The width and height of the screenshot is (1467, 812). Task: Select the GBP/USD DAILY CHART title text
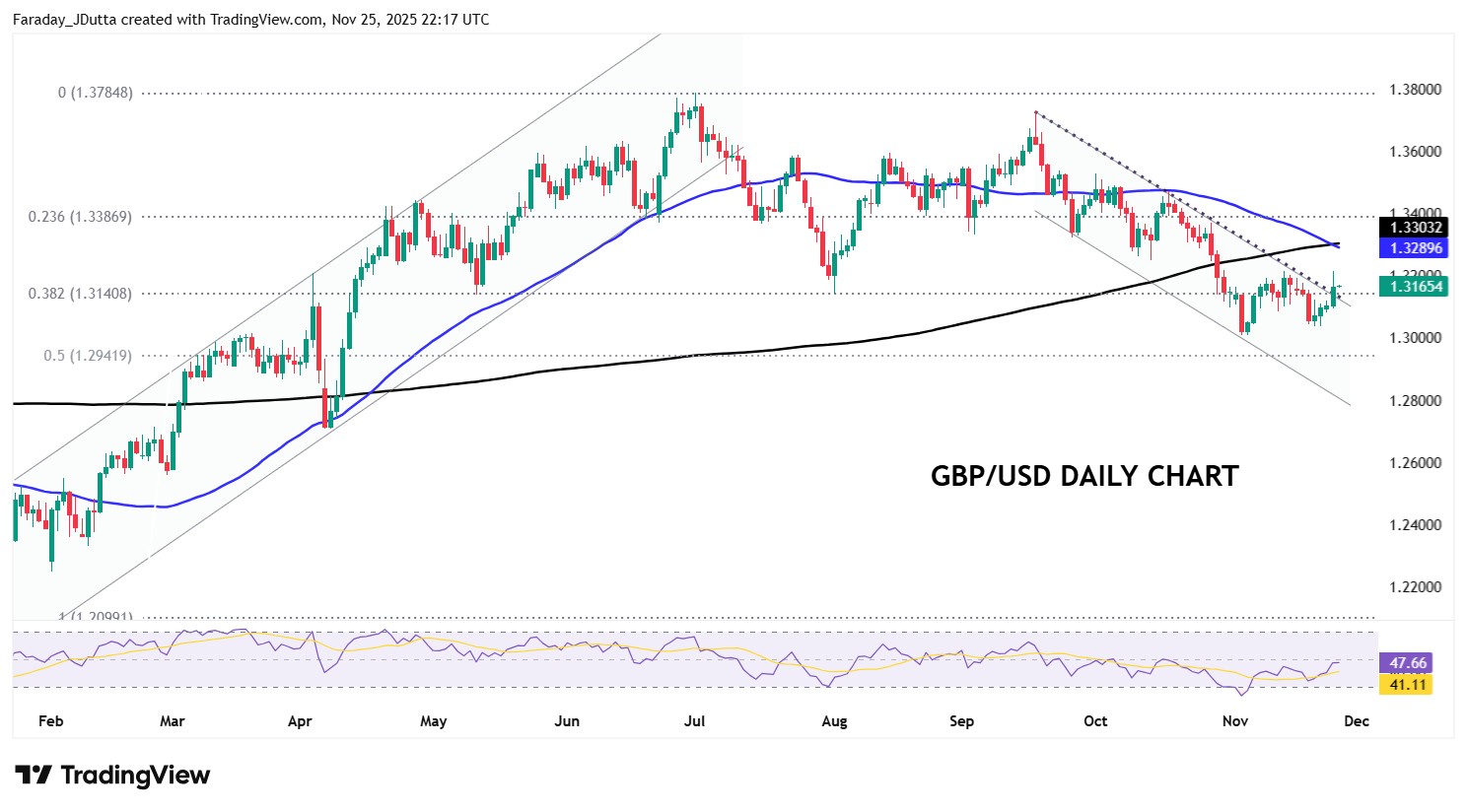click(1084, 476)
